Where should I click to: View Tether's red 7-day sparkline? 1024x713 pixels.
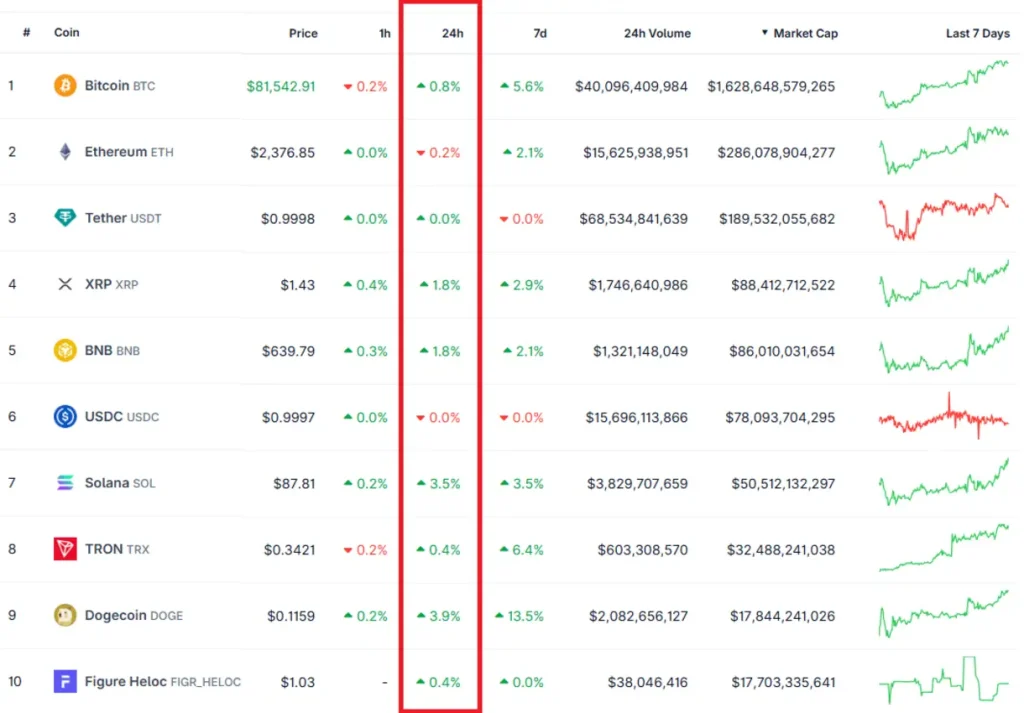point(944,217)
